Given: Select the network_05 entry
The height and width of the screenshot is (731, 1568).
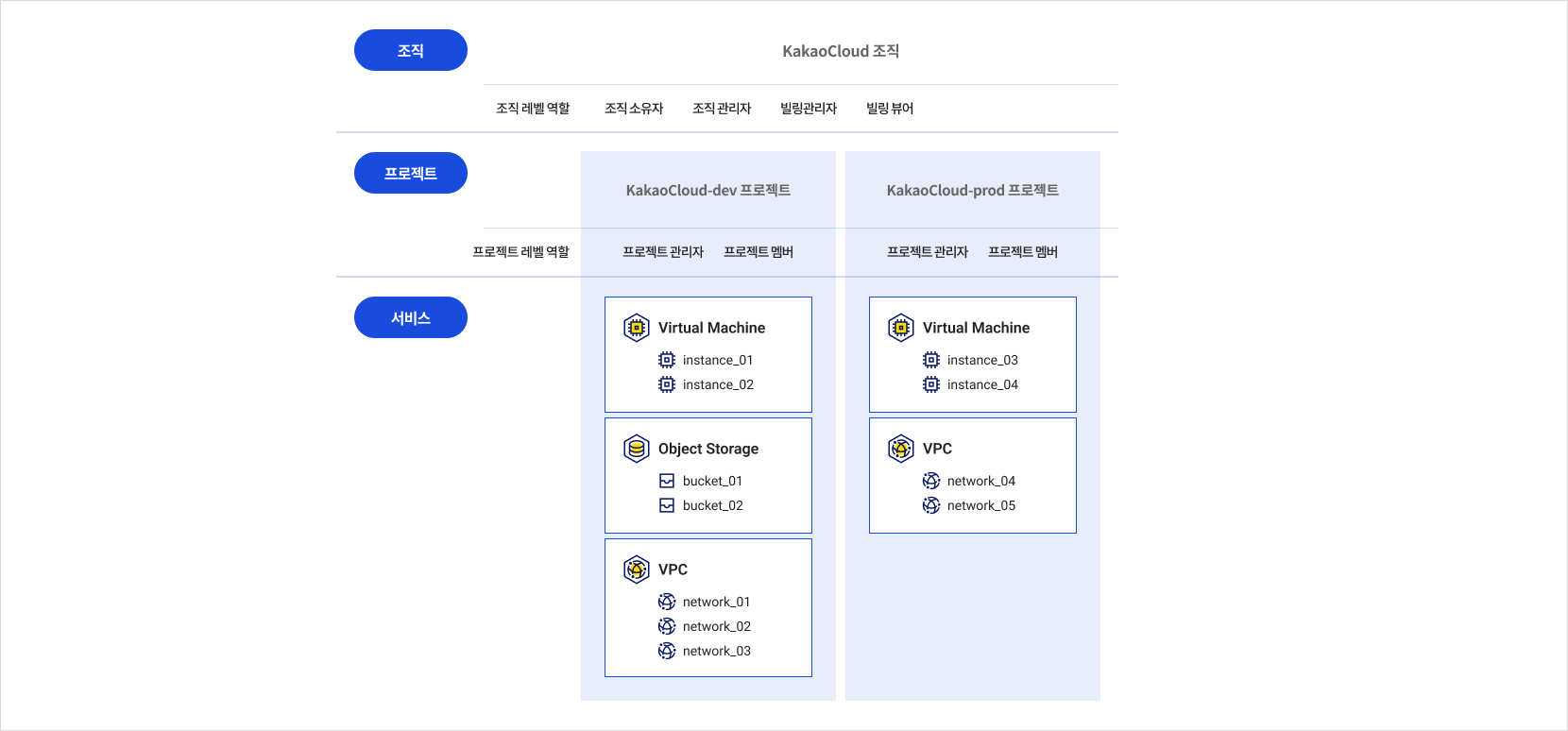Looking at the screenshot, I should tap(981, 505).
